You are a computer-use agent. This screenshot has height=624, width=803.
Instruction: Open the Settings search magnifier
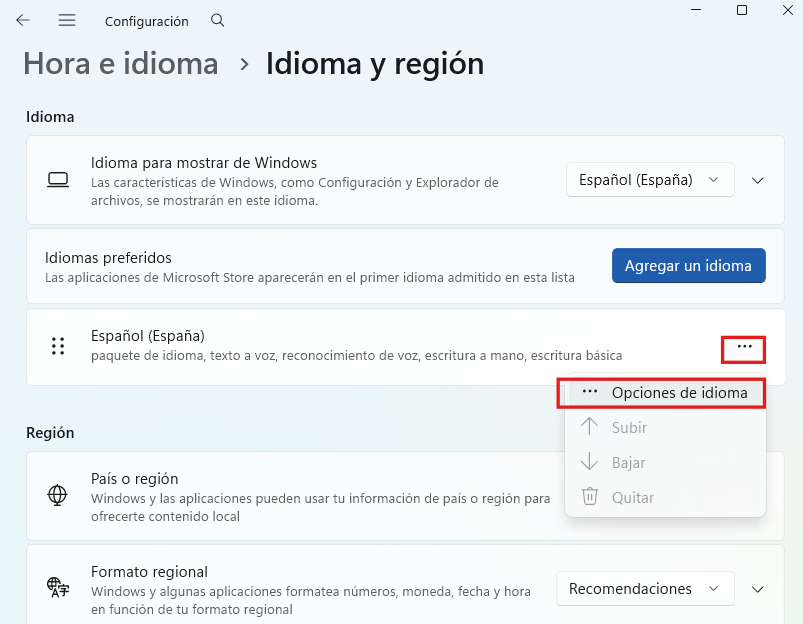(x=217, y=20)
